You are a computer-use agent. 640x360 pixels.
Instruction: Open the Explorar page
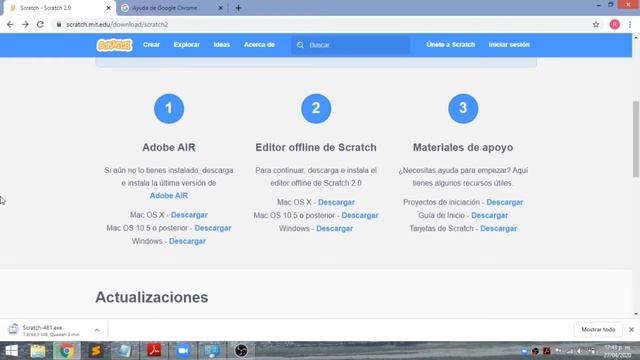(187, 44)
